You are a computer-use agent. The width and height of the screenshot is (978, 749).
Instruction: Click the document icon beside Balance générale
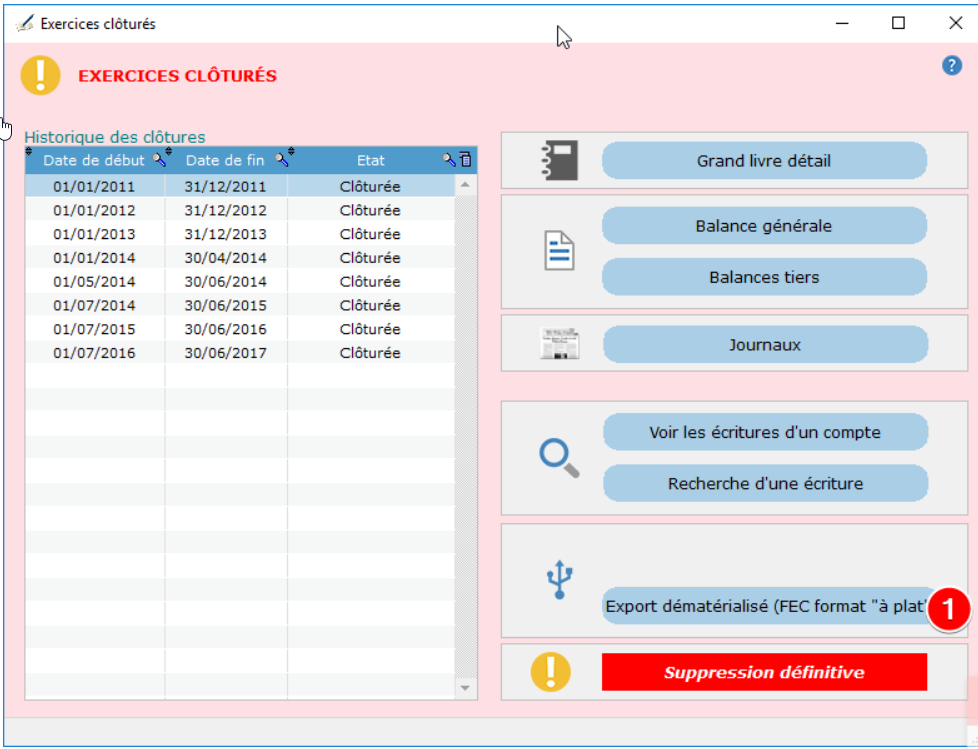[x=560, y=251]
